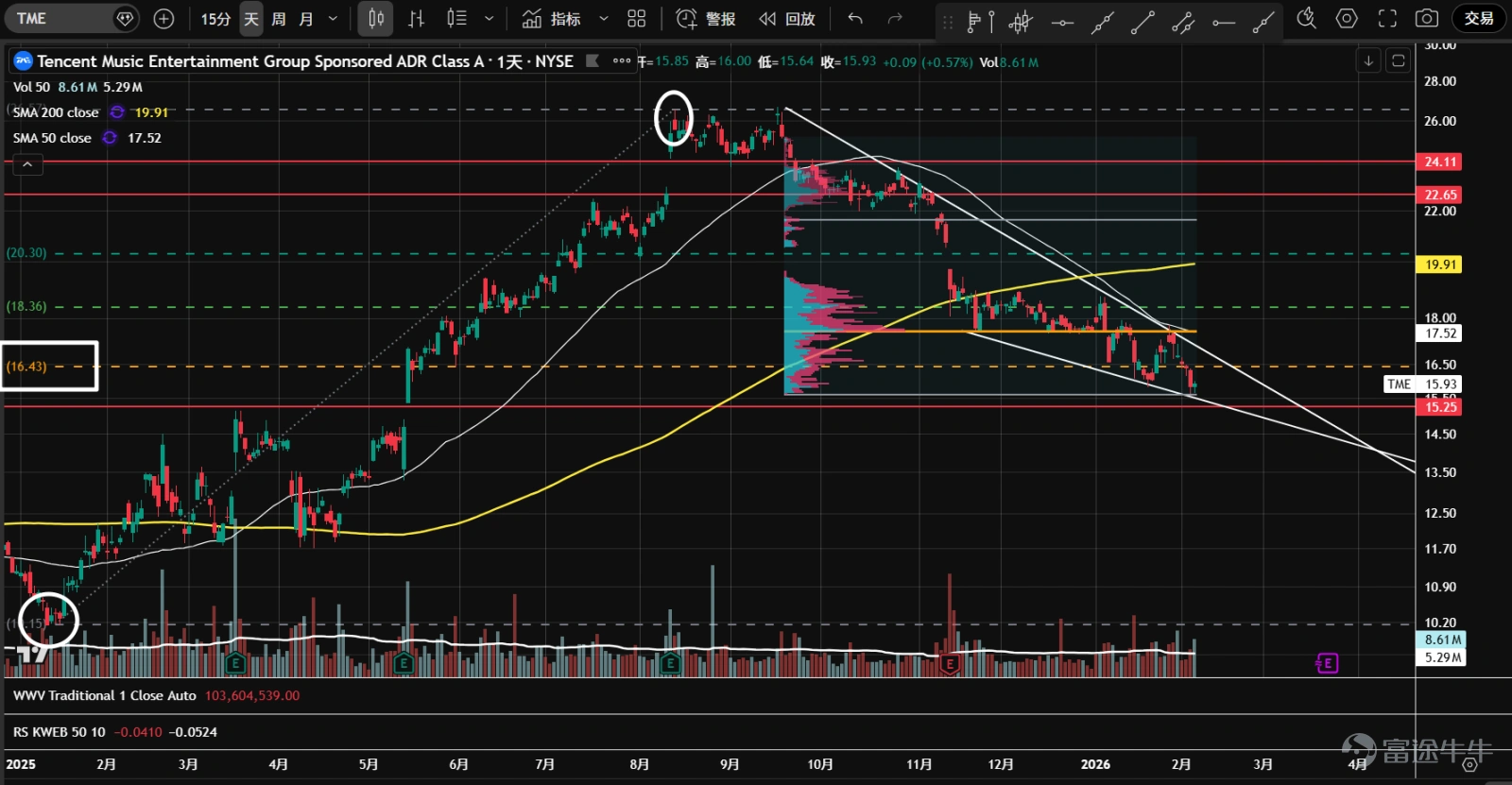This screenshot has width=1512, height=785.
Task: Start bar replay with 回放
Action: 787,18
